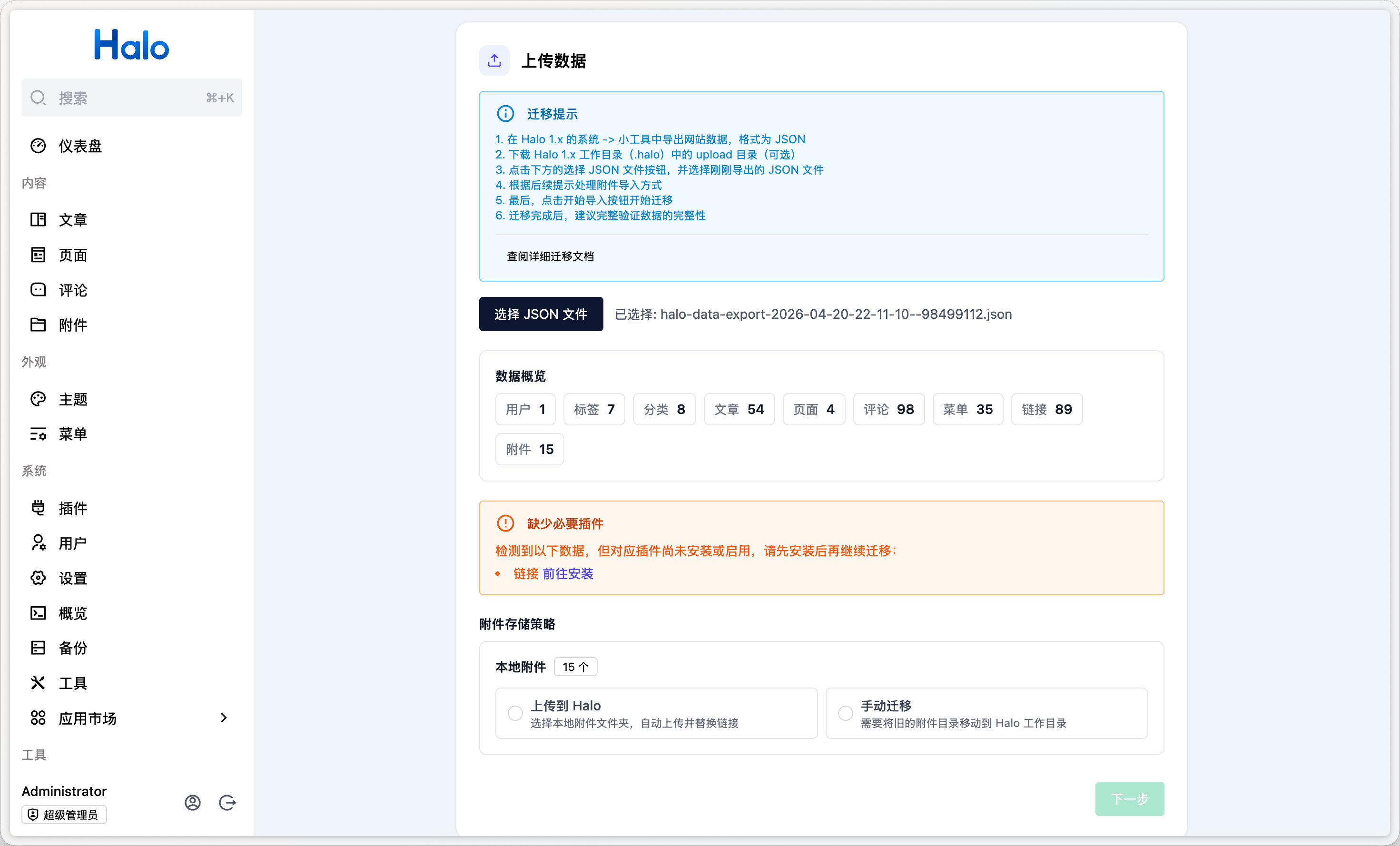Click the plugin plug icon
This screenshot has width=1400, height=846.
pos(38,508)
